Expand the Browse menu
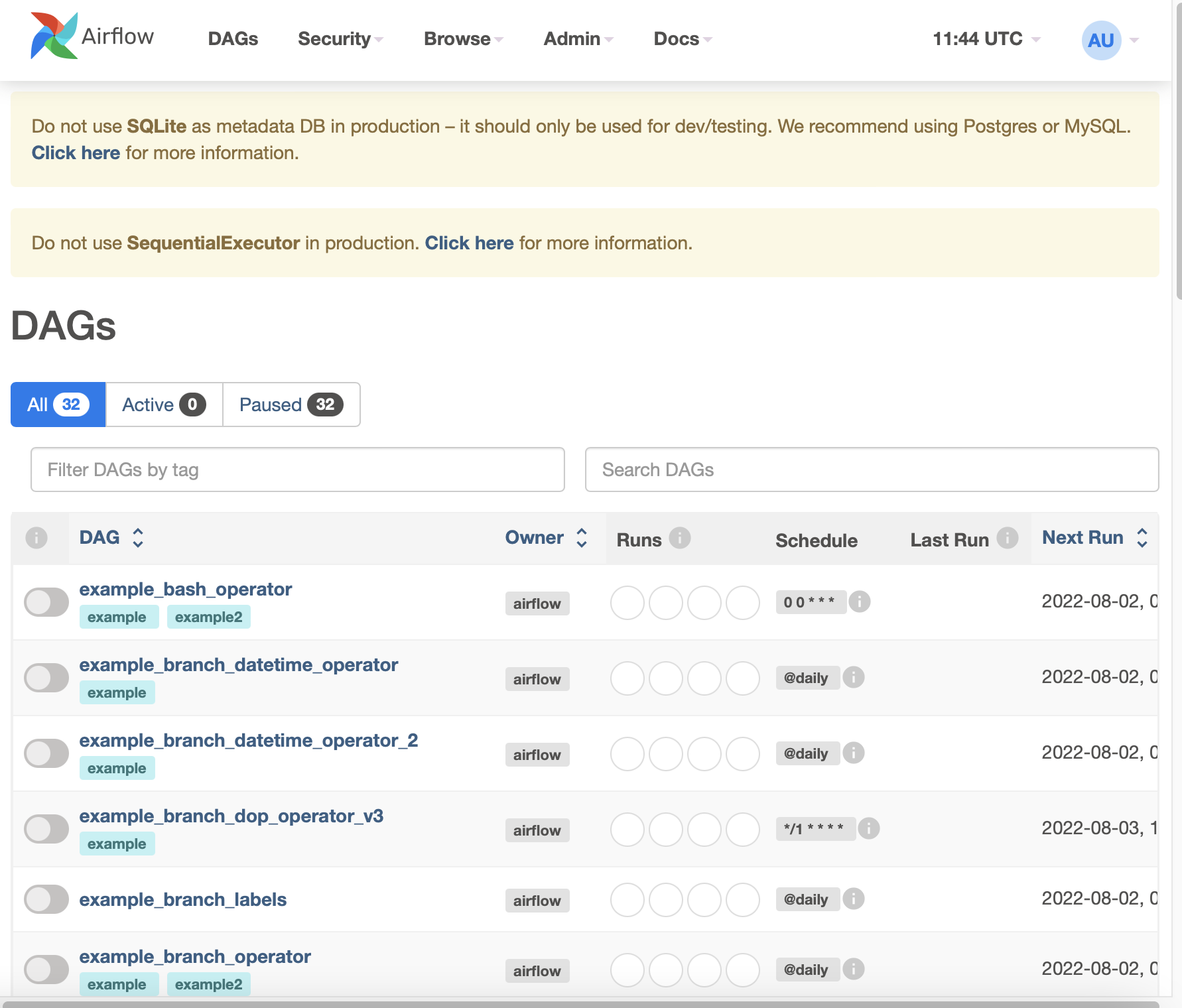 coord(464,39)
